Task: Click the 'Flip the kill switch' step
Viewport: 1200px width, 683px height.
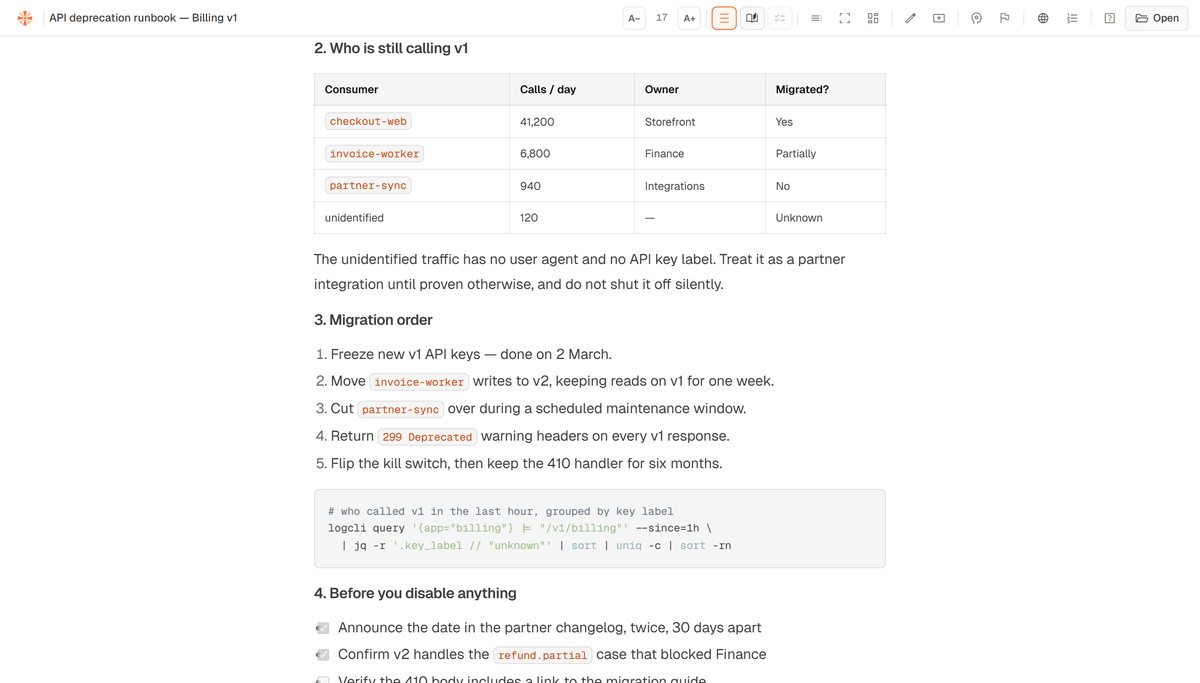Action: [x=526, y=464]
